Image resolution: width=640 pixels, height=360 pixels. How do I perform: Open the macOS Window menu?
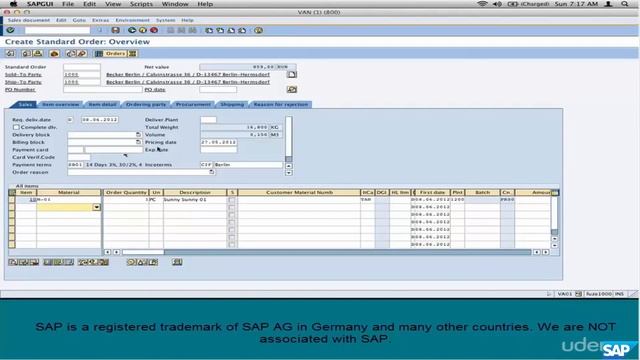[175, 4]
